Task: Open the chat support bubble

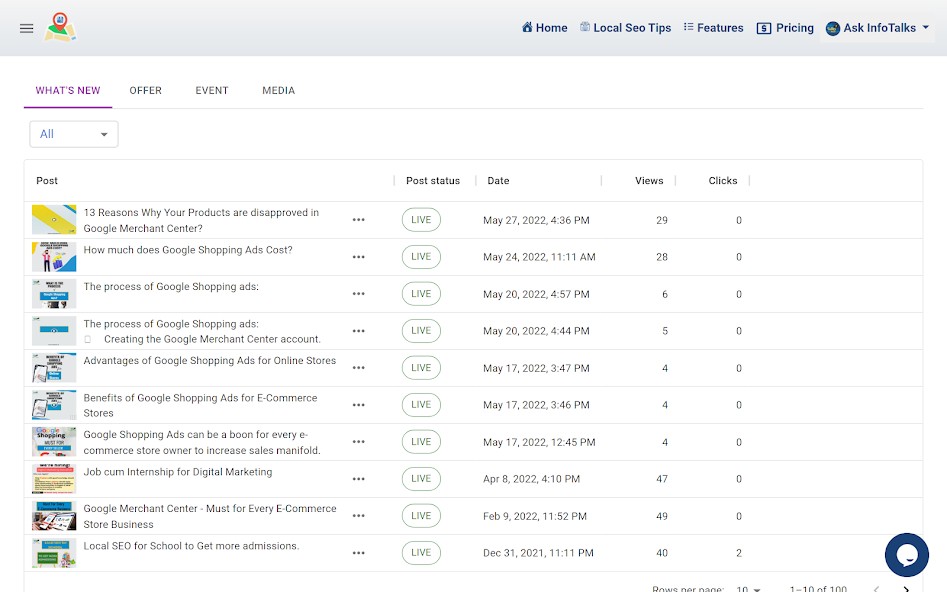Action: (906, 555)
